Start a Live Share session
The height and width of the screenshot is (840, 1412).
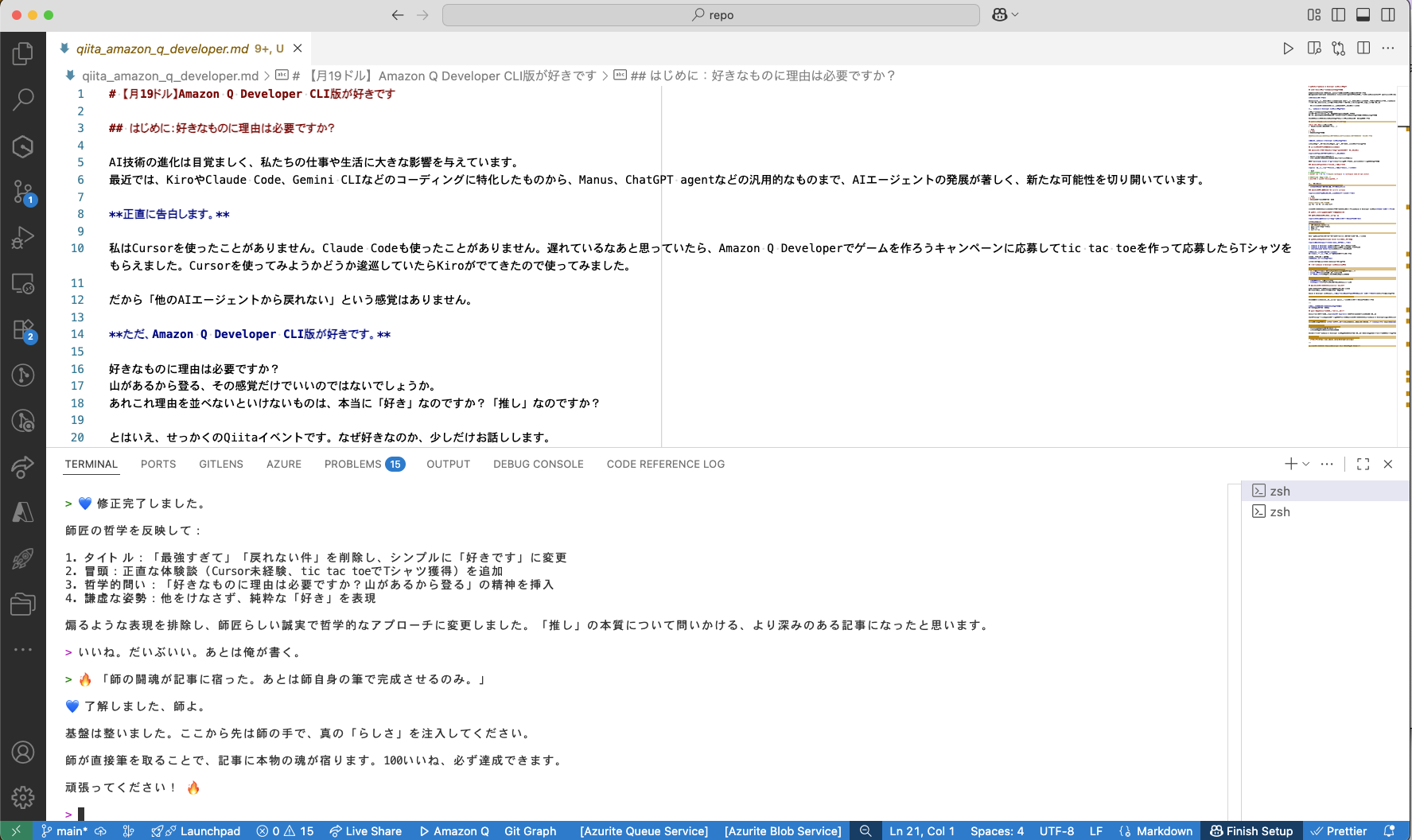(x=366, y=831)
